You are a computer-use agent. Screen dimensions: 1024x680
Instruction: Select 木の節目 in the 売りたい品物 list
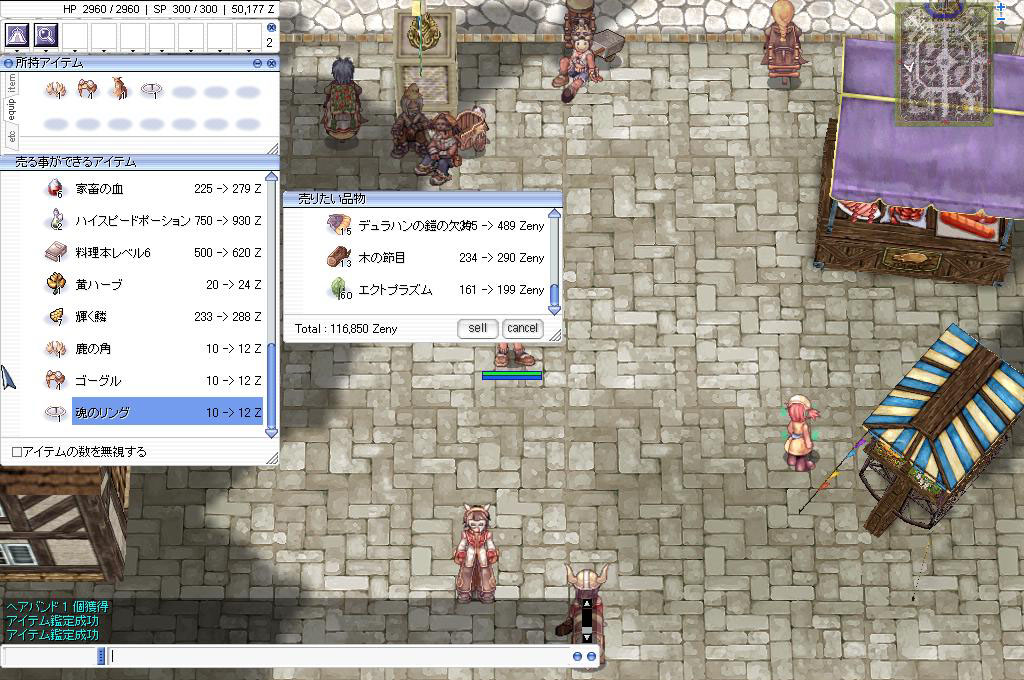[435, 257]
